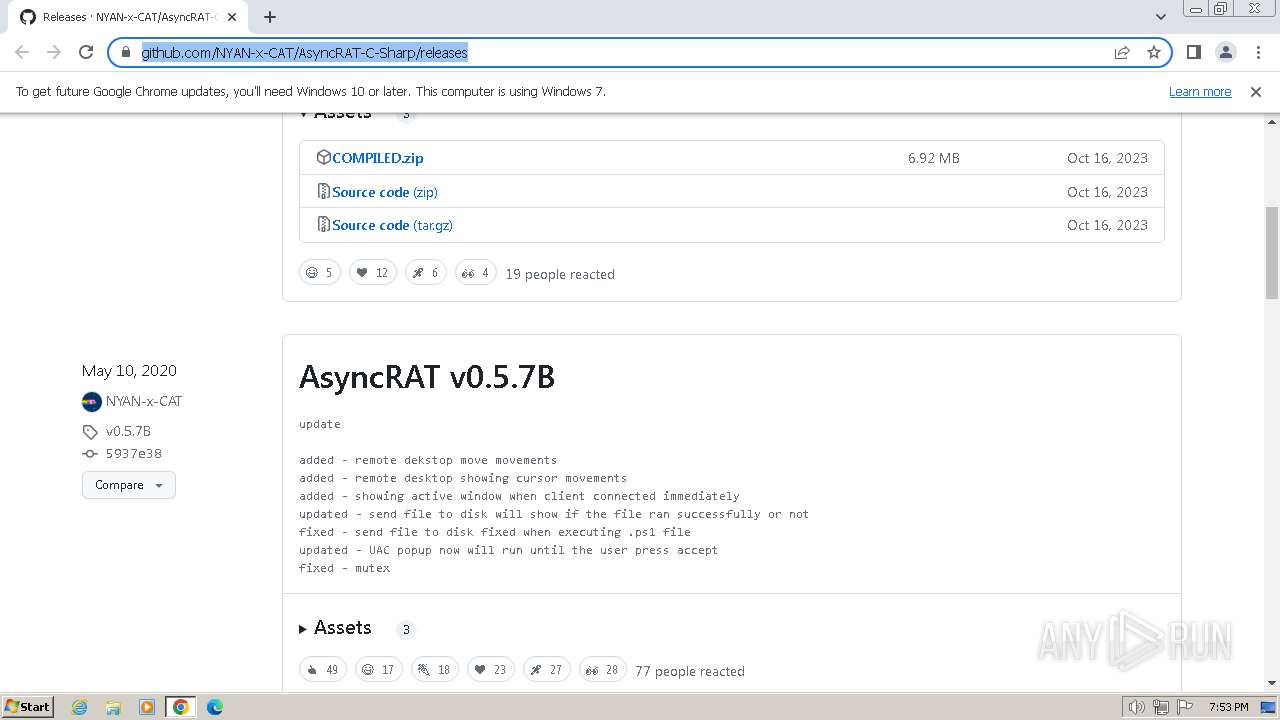Toggle hooray reaction with count 18
The height and width of the screenshot is (720, 1280).
(435, 669)
